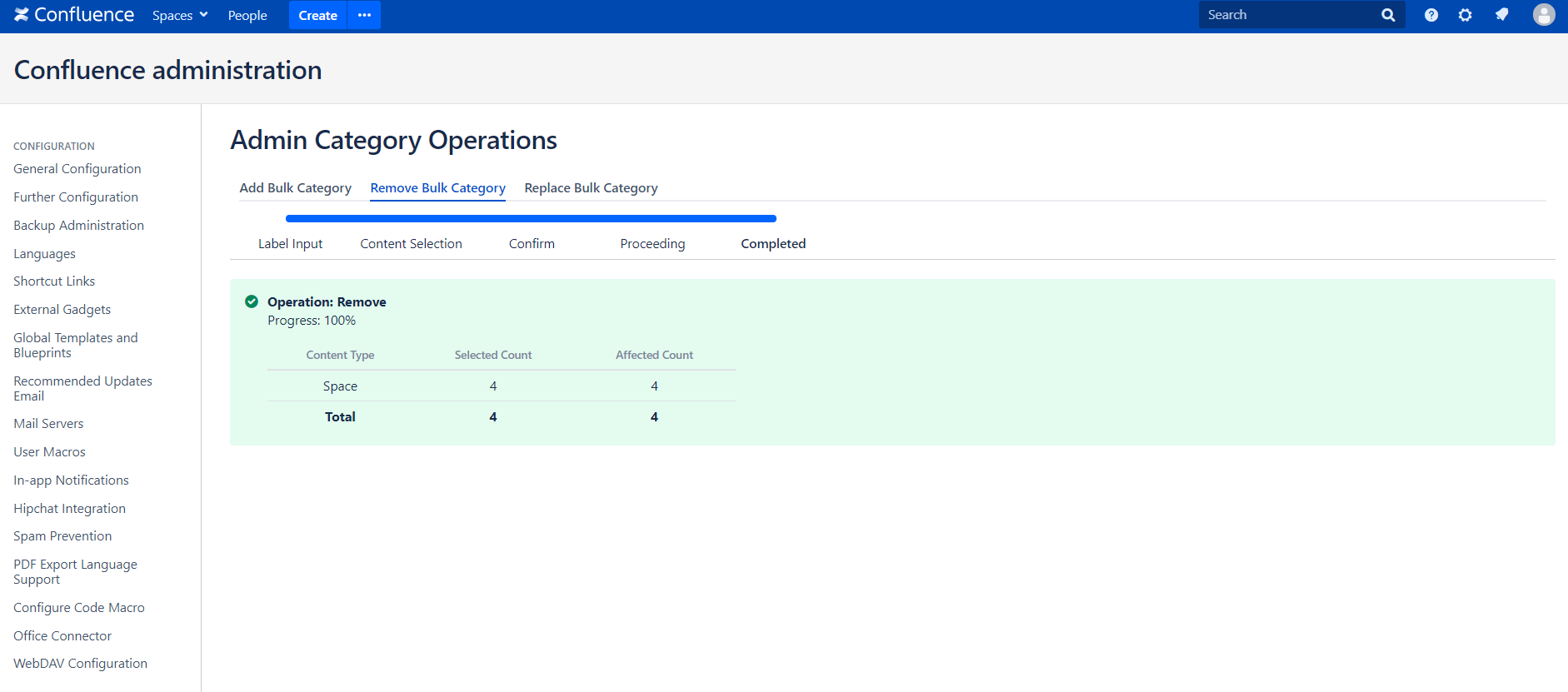Switch to Replace Bulk Category tab
The width and height of the screenshot is (1568, 692).
(591, 188)
